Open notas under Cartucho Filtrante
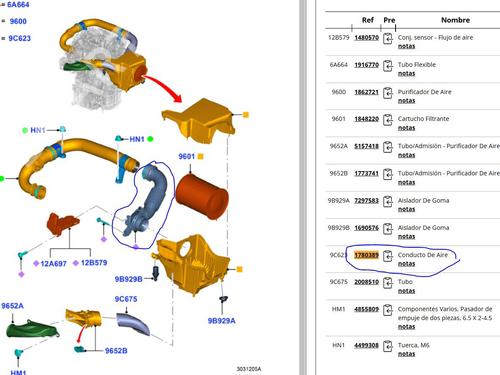This screenshot has width=500, height=375. tap(406, 128)
